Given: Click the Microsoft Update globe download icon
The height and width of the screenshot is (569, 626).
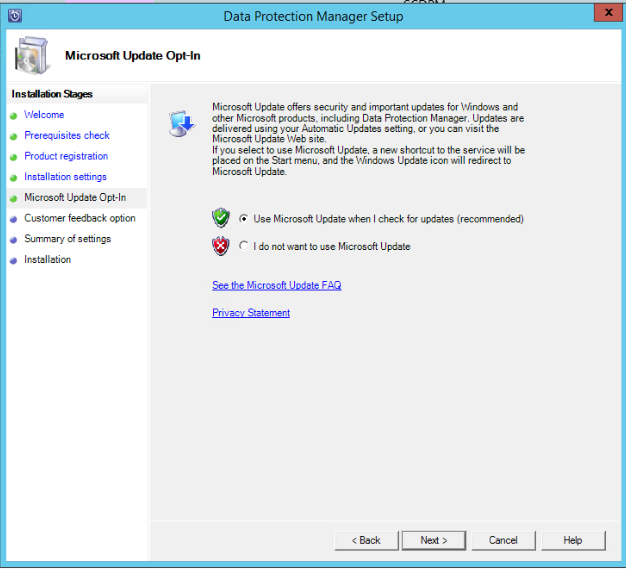Looking at the screenshot, I should pos(181,123).
